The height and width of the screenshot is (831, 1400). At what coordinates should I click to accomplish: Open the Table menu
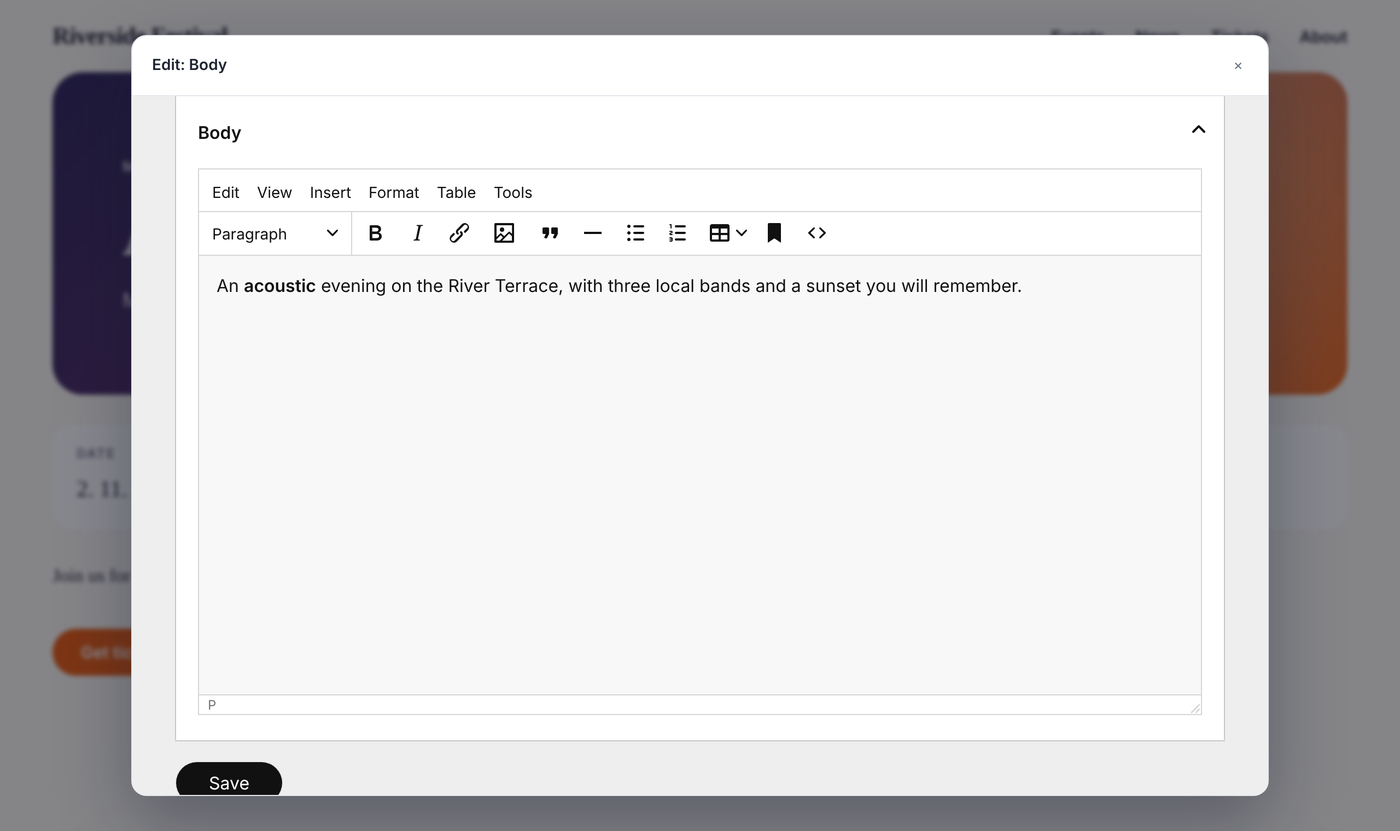coord(456,192)
